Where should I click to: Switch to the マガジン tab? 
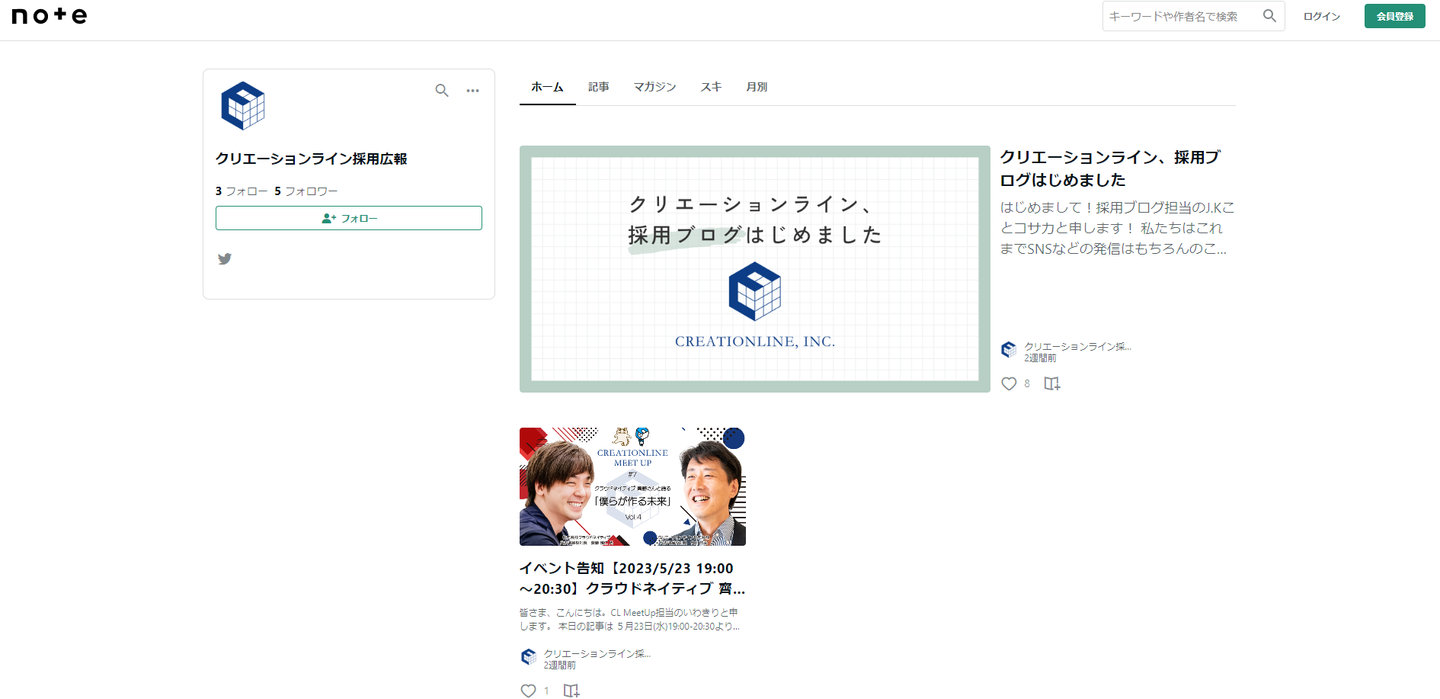click(655, 87)
